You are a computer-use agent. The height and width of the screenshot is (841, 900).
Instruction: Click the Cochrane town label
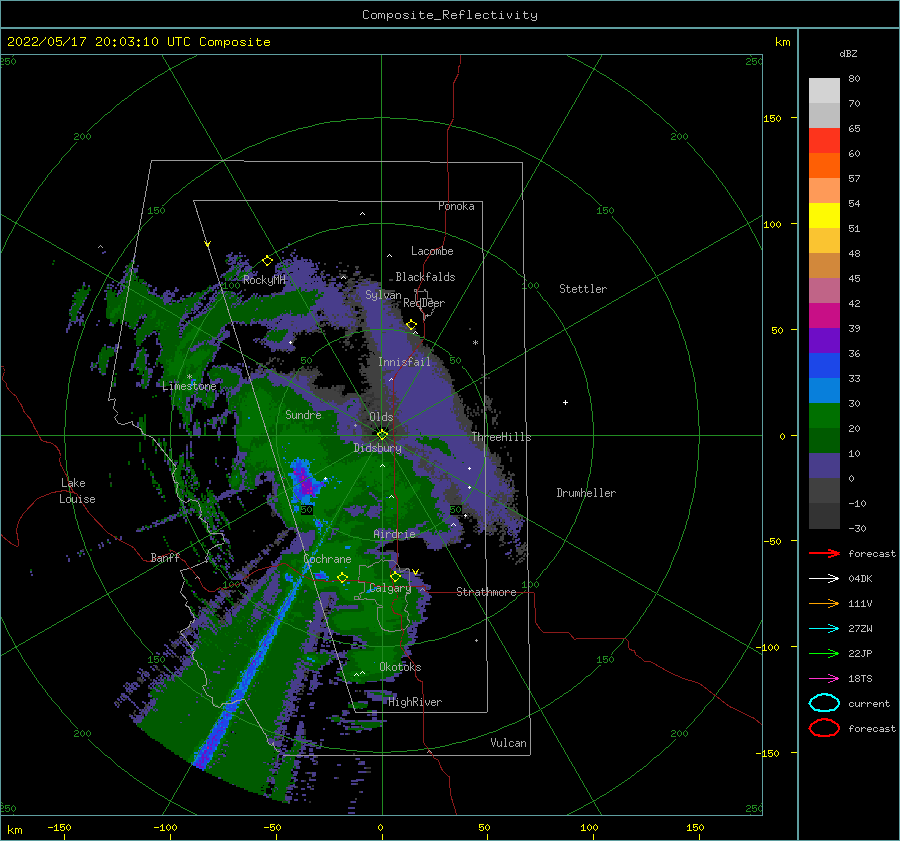tap(327, 559)
